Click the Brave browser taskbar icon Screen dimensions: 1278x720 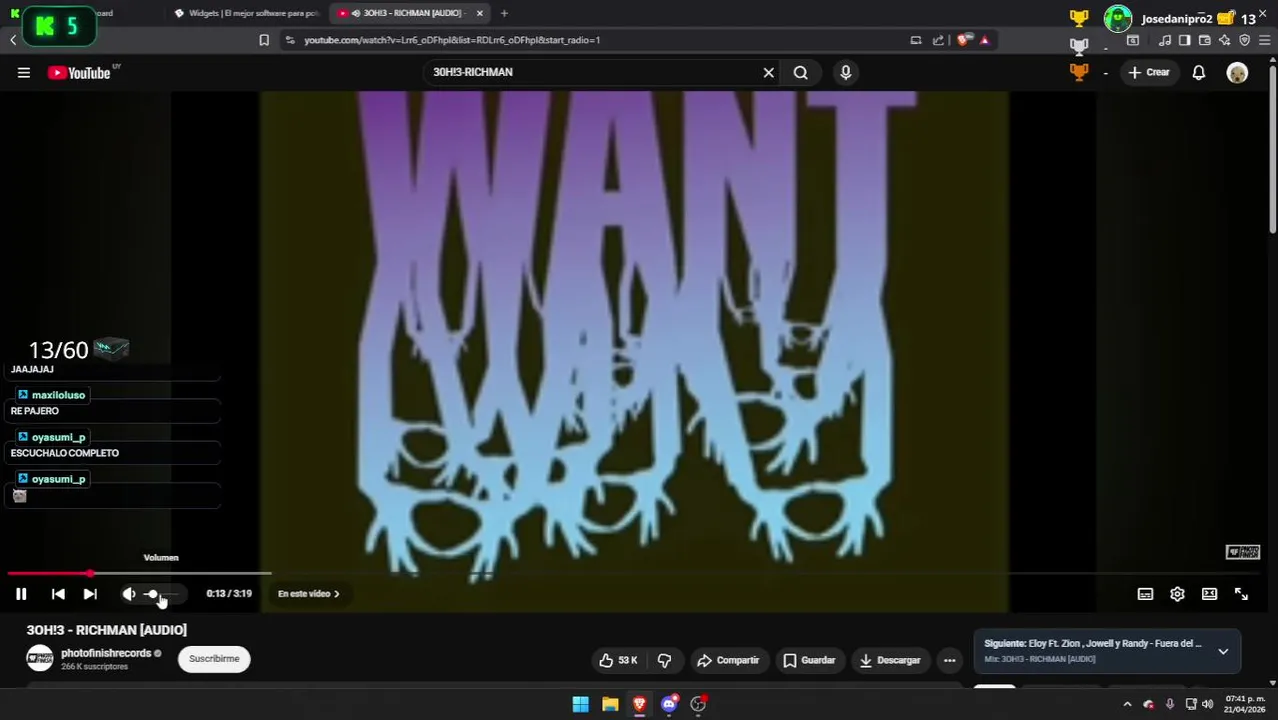pos(639,704)
